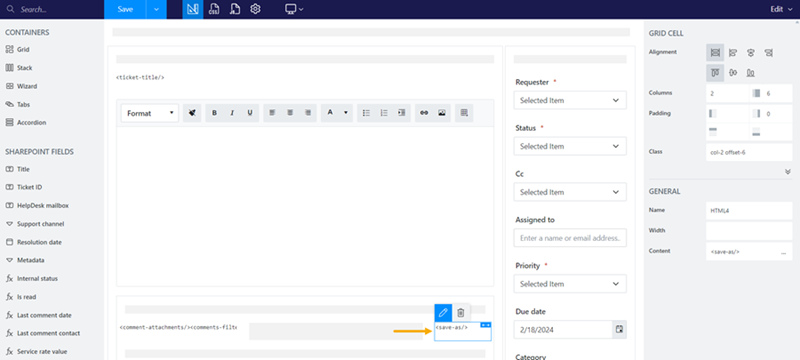Select the Title SharePoint field
The width and height of the screenshot is (800, 360).
(x=17, y=169)
